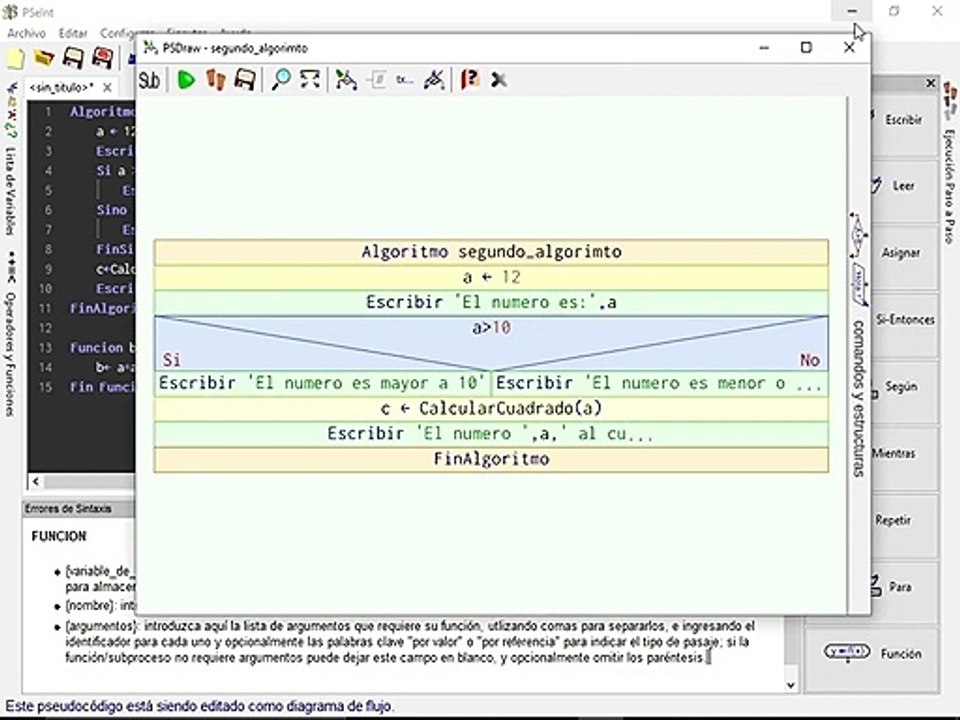Screen dimensions: 960x720
Task: Click the greyed box-diagram style icon
Action: (x=377, y=80)
